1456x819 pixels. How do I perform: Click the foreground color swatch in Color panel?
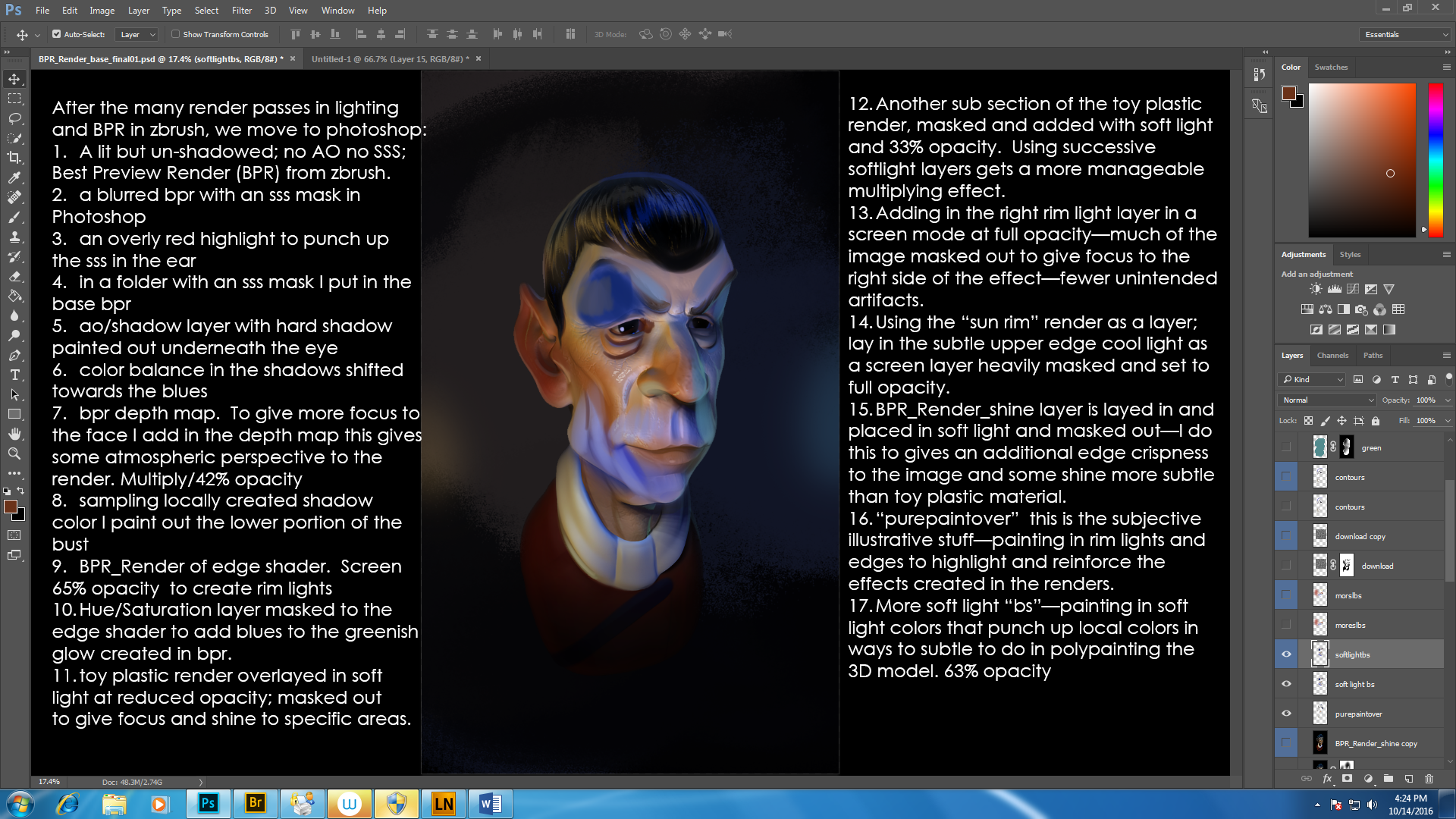point(1288,93)
